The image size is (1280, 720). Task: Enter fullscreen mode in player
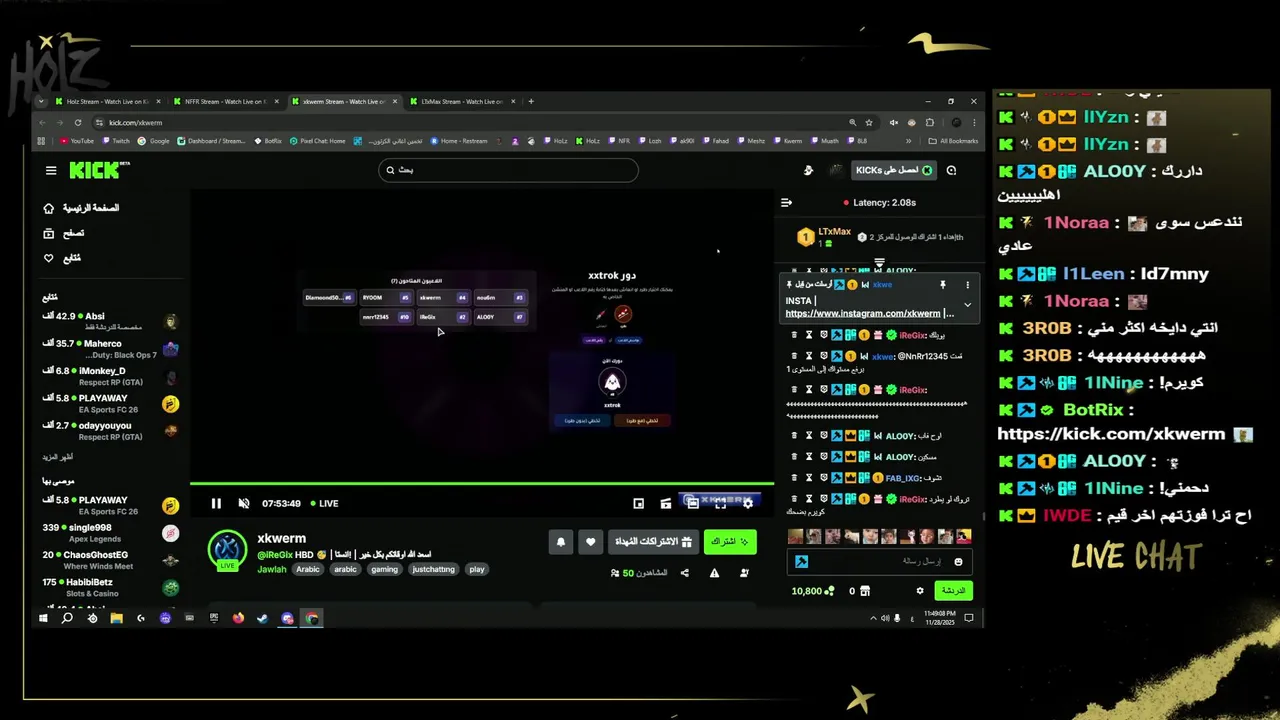(x=720, y=503)
